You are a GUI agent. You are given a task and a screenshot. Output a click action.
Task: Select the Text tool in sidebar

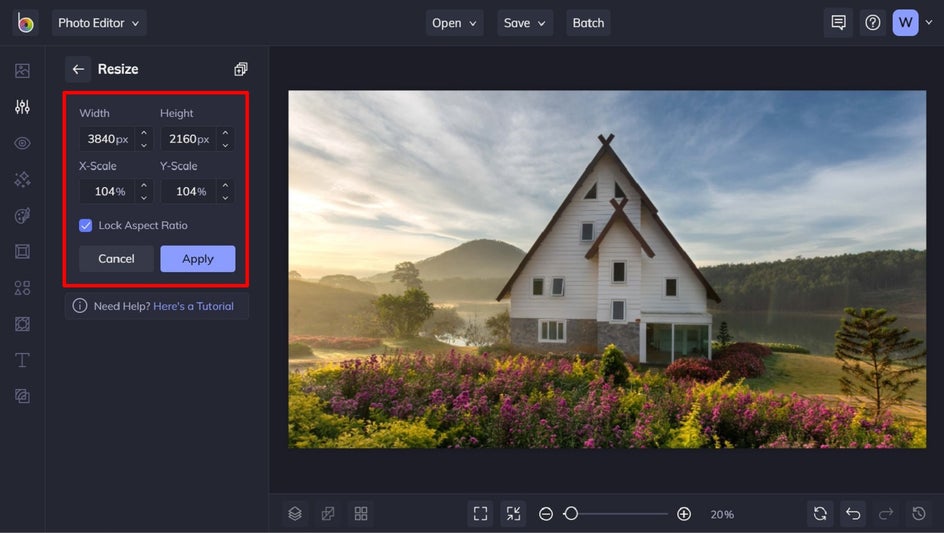point(22,360)
